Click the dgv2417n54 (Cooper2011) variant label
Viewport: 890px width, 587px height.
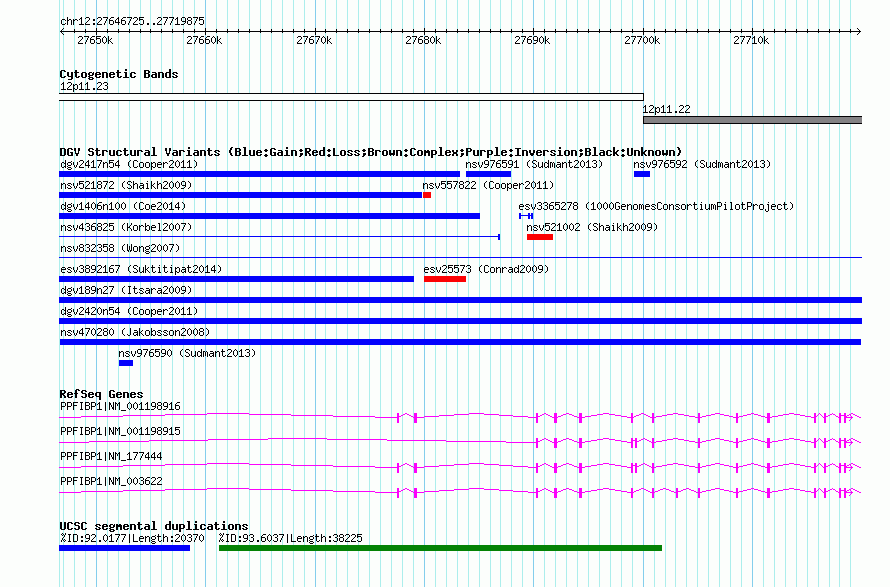[x=129, y=165]
